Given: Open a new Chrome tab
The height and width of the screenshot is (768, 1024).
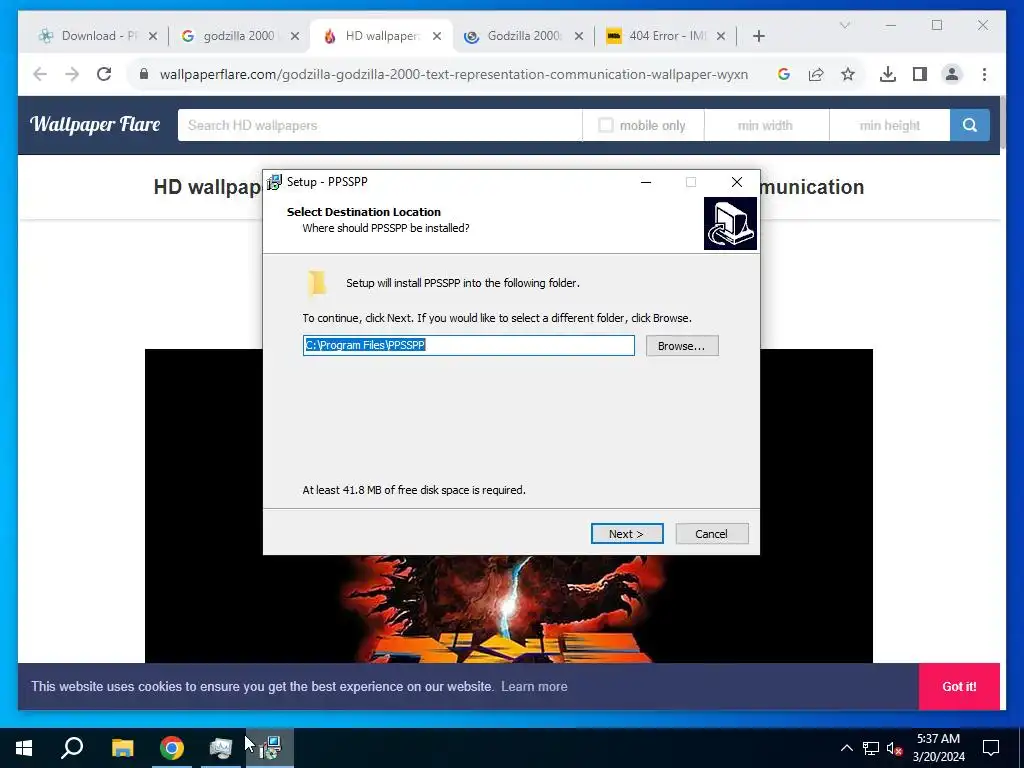Looking at the screenshot, I should pyautogui.click(x=758, y=36).
